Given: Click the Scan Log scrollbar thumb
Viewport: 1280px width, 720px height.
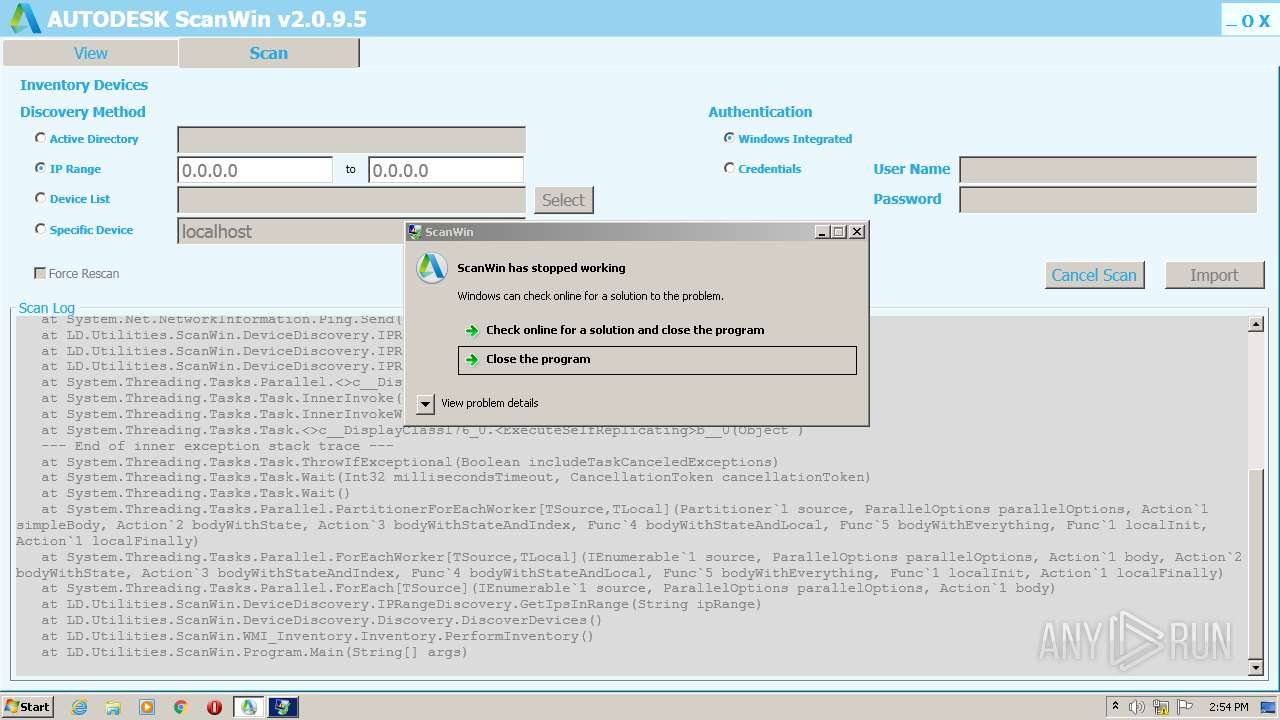Looking at the screenshot, I should (1256, 562).
